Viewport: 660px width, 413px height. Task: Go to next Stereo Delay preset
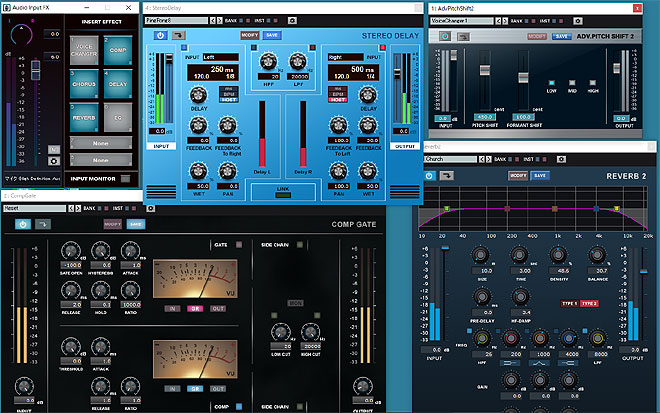[x=220, y=21]
